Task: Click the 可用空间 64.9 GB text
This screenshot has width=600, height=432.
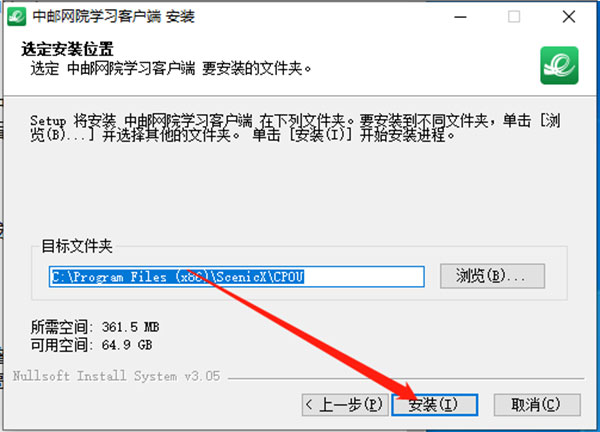Action: coord(91,345)
